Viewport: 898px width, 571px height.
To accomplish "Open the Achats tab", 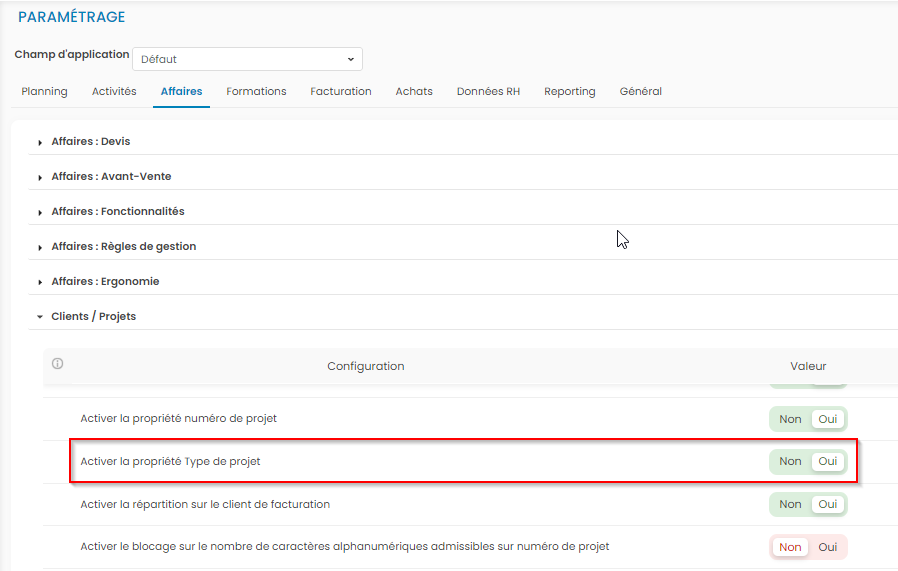I will click(x=414, y=92).
